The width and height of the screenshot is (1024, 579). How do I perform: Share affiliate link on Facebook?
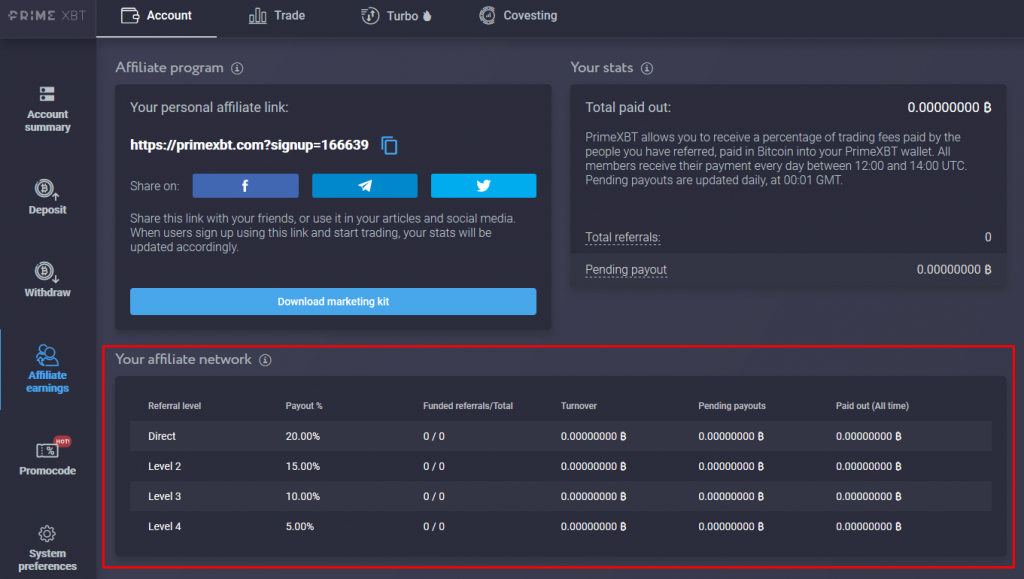pos(246,185)
